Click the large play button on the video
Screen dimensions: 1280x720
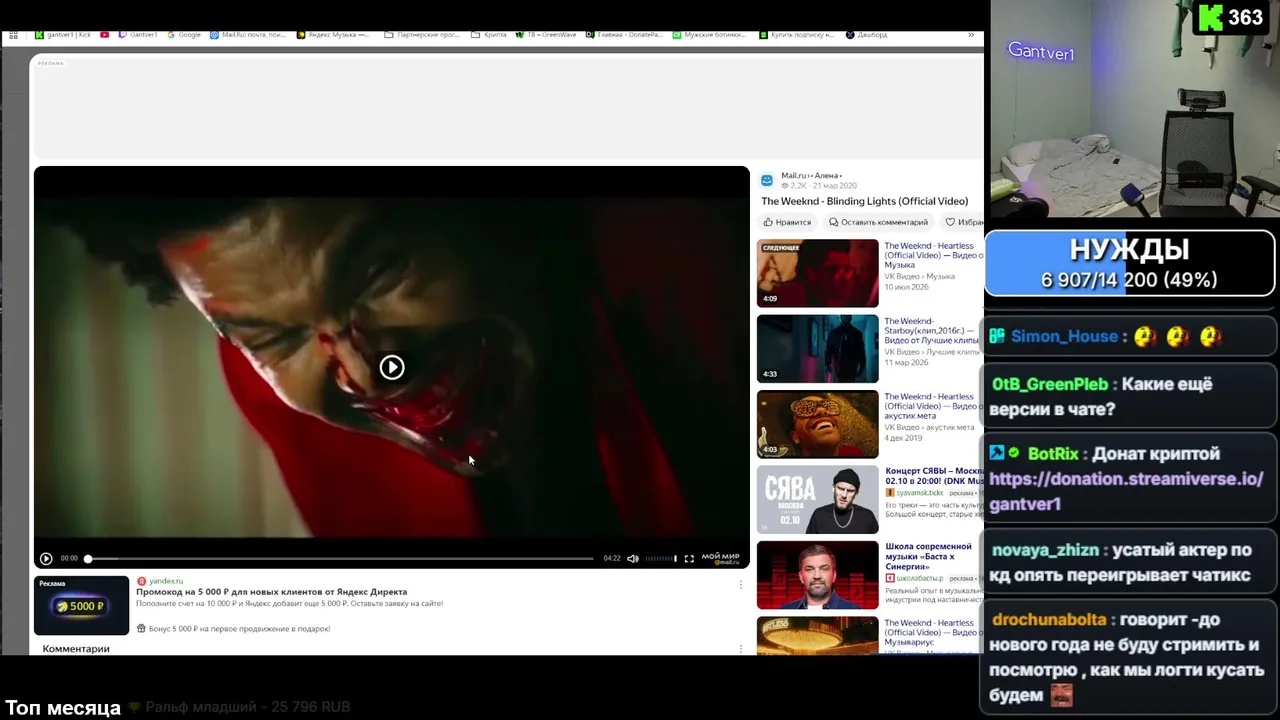(x=392, y=367)
